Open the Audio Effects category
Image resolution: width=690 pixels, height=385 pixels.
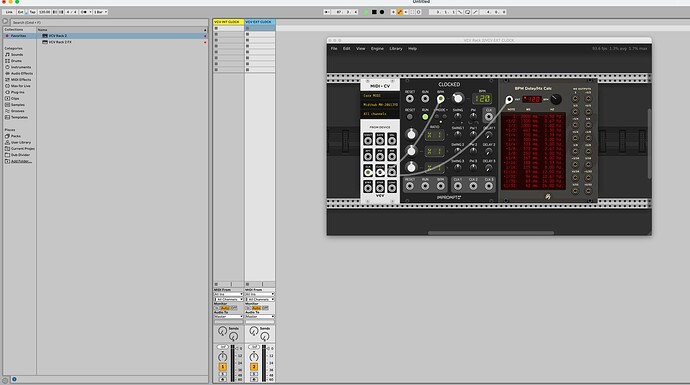[22, 73]
